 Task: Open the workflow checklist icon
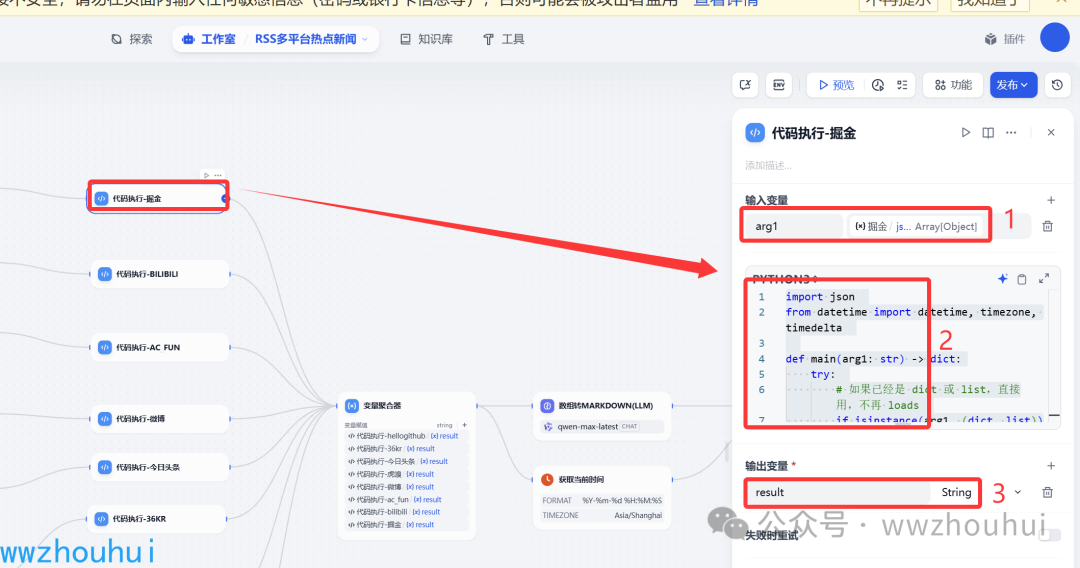pyautogui.click(x=902, y=85)
